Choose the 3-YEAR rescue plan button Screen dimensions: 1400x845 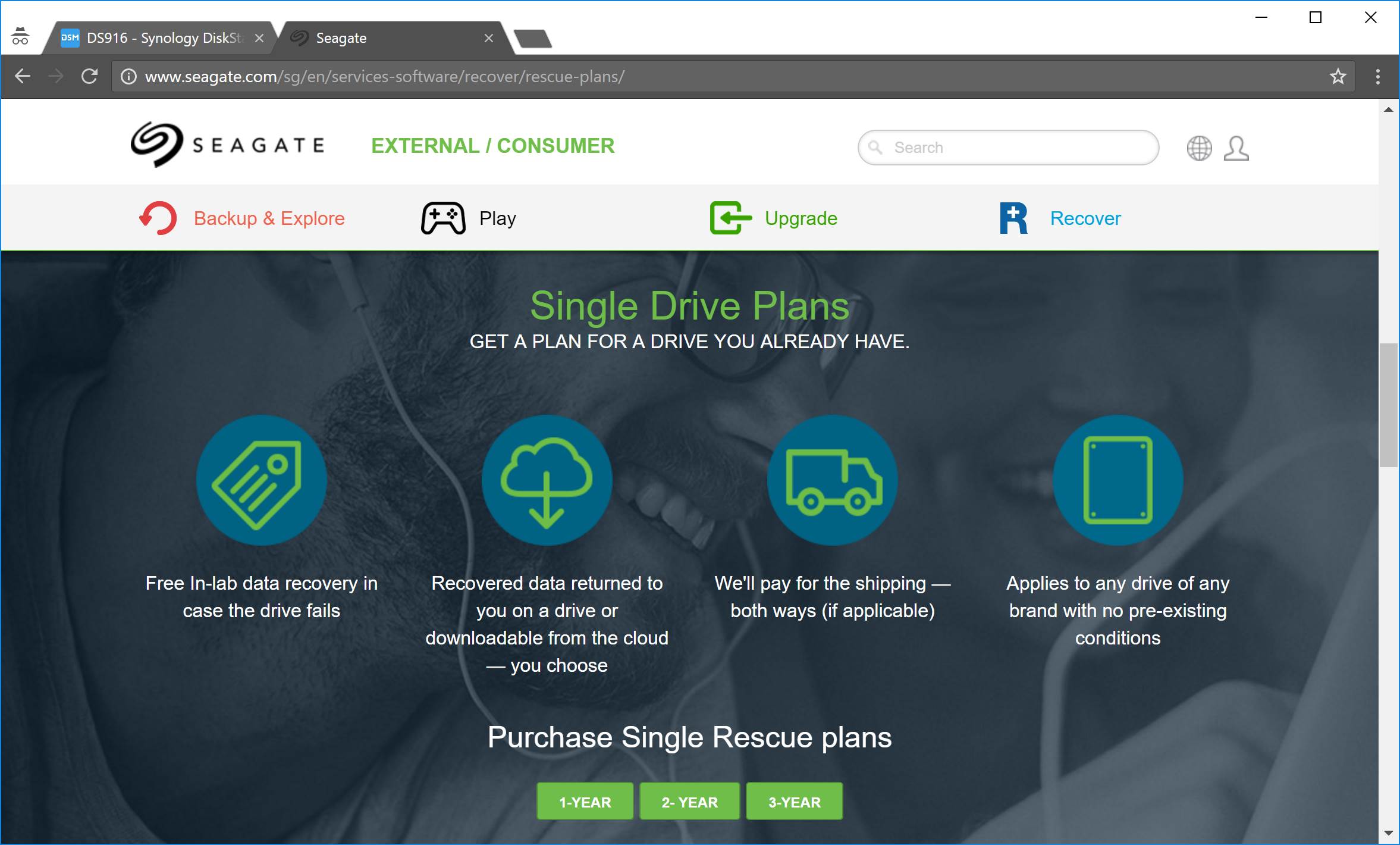point(794,802)
